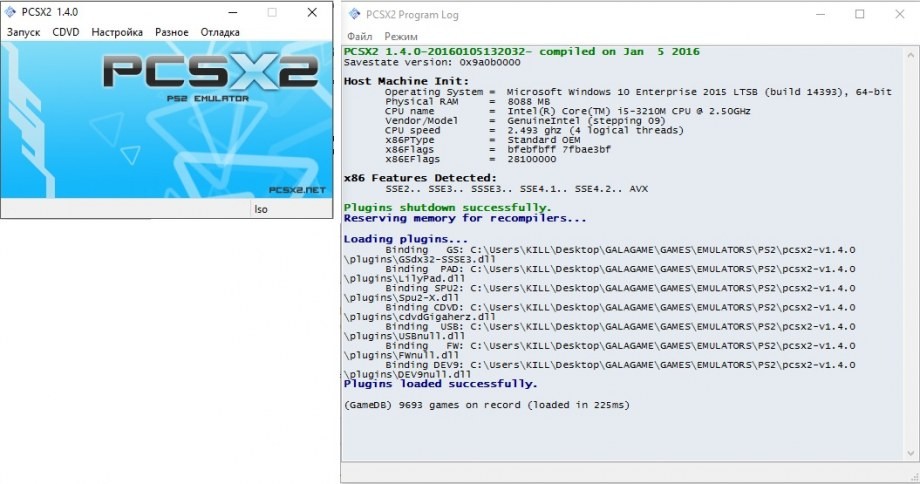Open the Режим menu in Program Log
Image resolution: width=920 pixels, height=484 pixels.
point(401,36)
